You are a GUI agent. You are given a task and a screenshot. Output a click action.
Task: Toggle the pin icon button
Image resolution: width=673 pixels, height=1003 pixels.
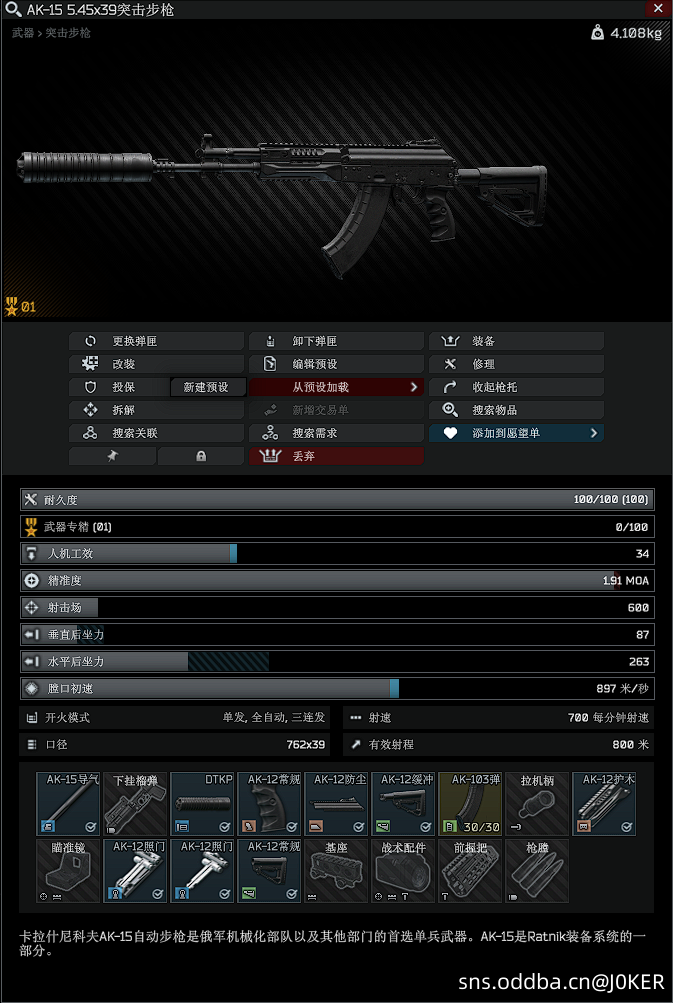(113, 456)
